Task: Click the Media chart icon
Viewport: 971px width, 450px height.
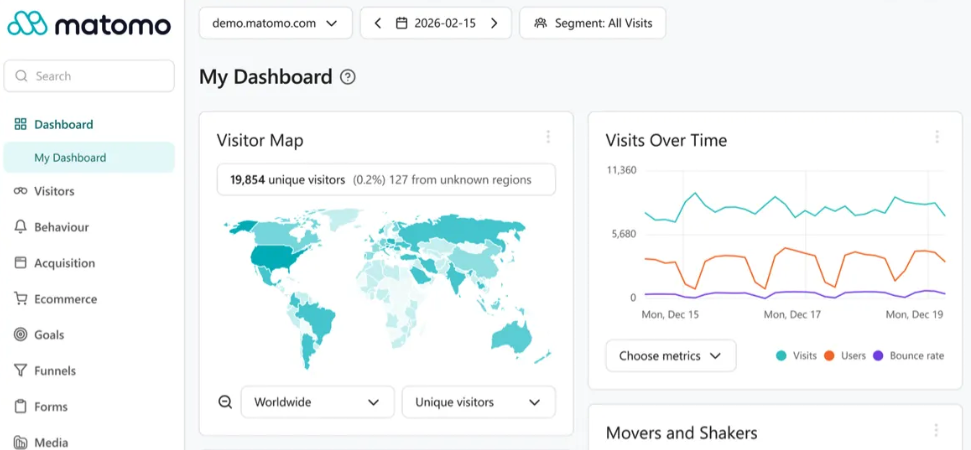Action: [20, 442]
